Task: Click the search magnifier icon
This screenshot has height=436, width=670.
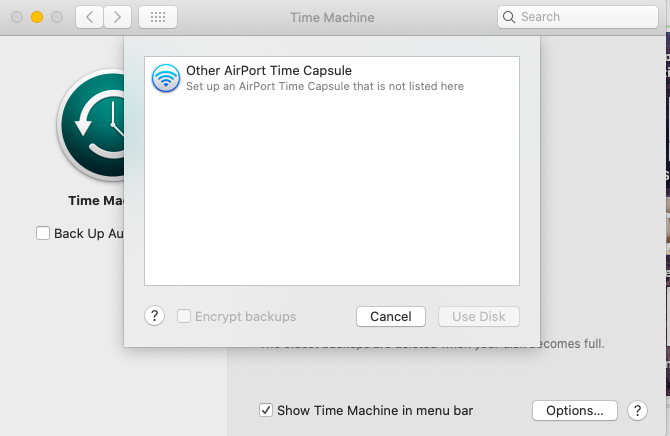Action: pos(508,17)
